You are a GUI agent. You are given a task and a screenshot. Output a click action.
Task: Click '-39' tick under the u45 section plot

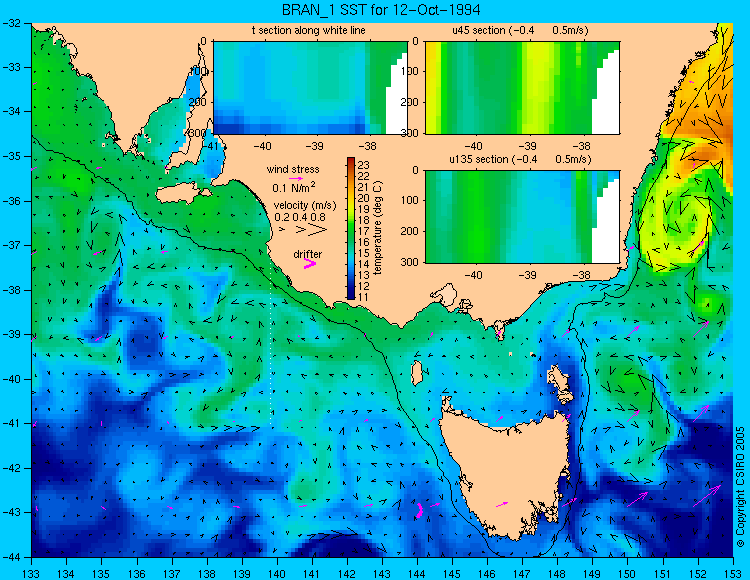click(x=528, y=146)
